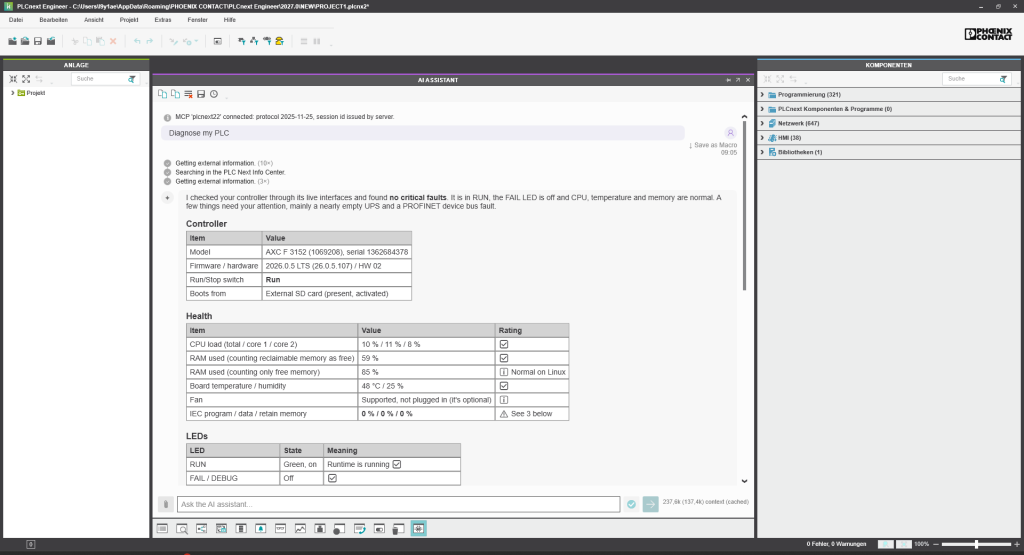This screenshot has width=1024, height=555.
Task: Pin the AI Assistant panel
Action: click(728, 80)
